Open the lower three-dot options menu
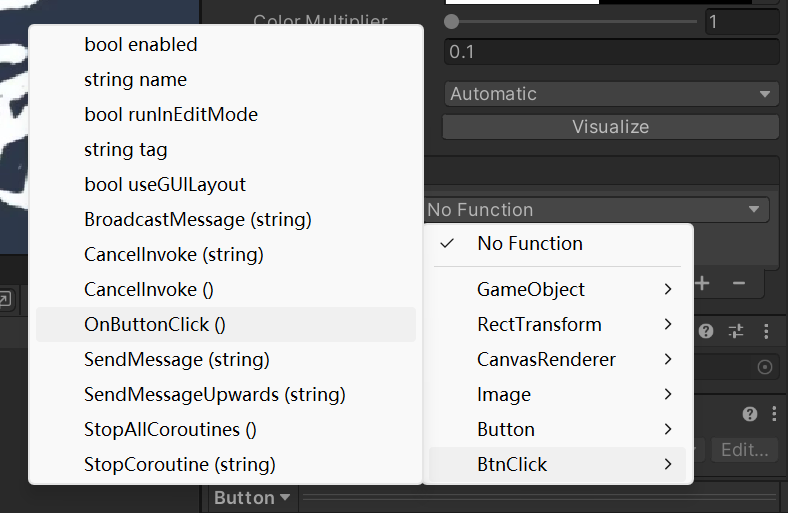The height and width of the screenshot is (513, 788). 774,414
